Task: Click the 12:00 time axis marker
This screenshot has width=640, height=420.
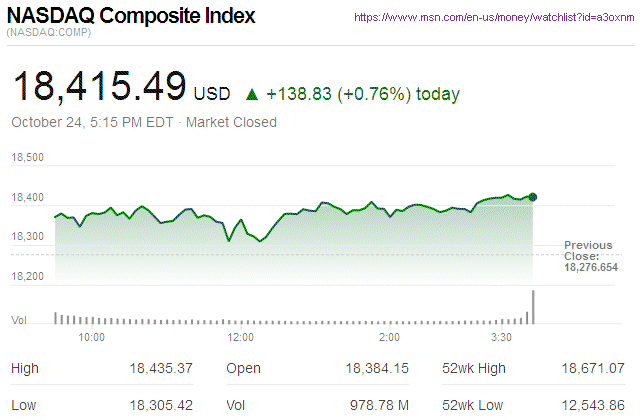Action: [241, 338]
